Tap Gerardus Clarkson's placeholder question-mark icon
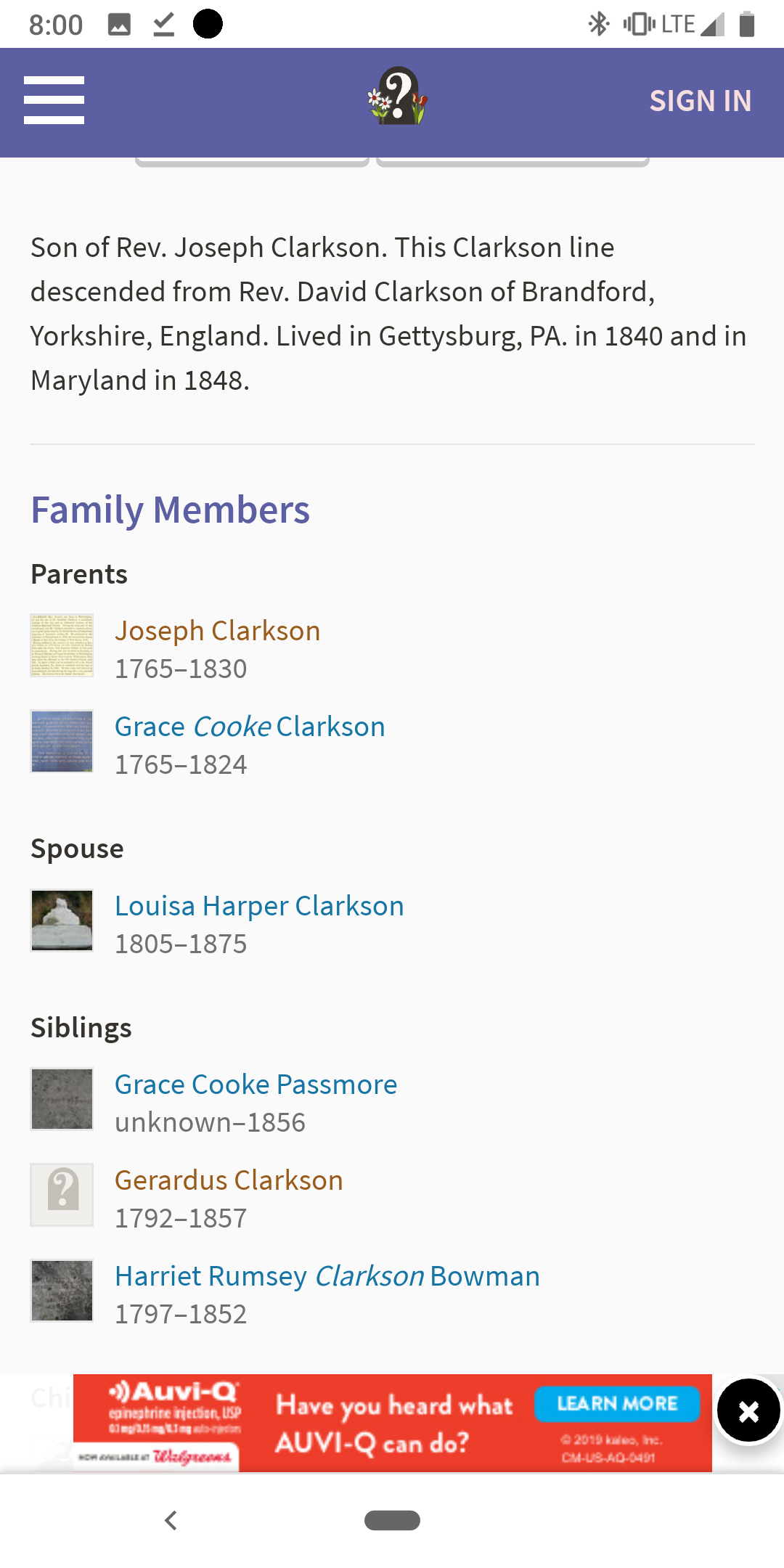 pos(62,1195)
